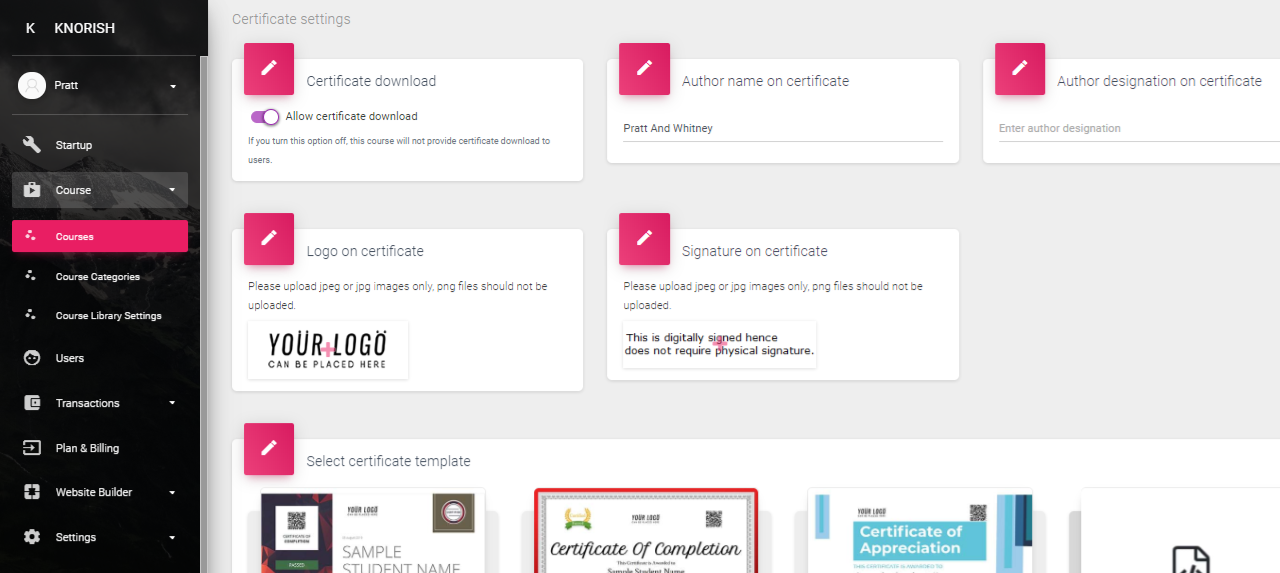Click the Startup wrench icon in sidebar

click(32, 145)
